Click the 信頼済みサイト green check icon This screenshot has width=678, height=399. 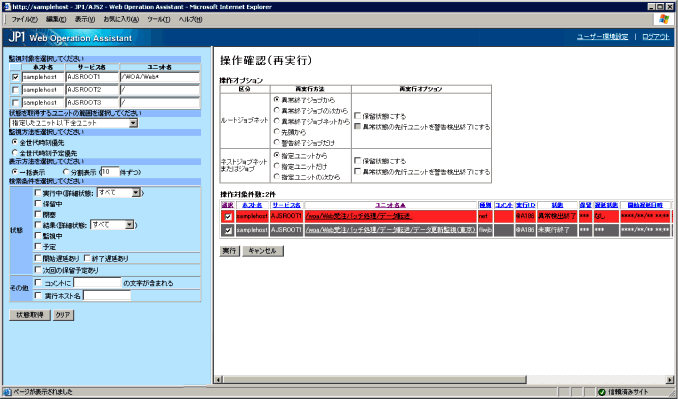click(601, 392)
